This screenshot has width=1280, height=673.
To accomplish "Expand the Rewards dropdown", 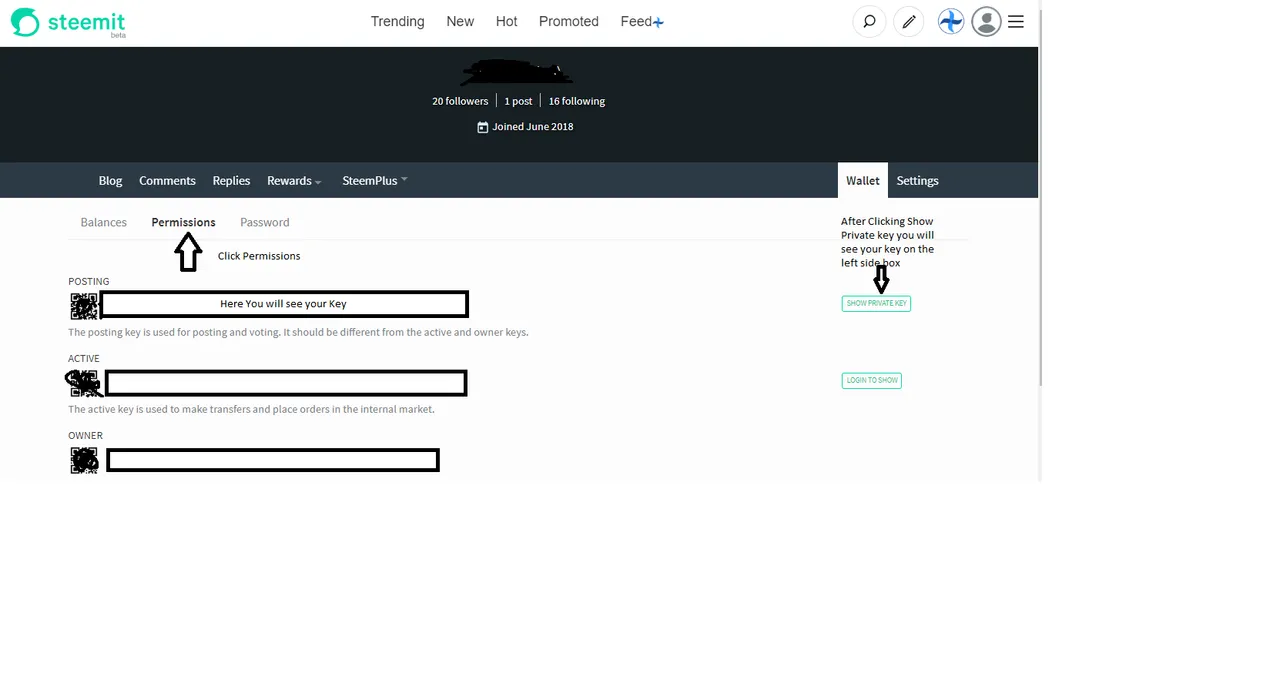I will pyautogui.click(x=294, y=181).
